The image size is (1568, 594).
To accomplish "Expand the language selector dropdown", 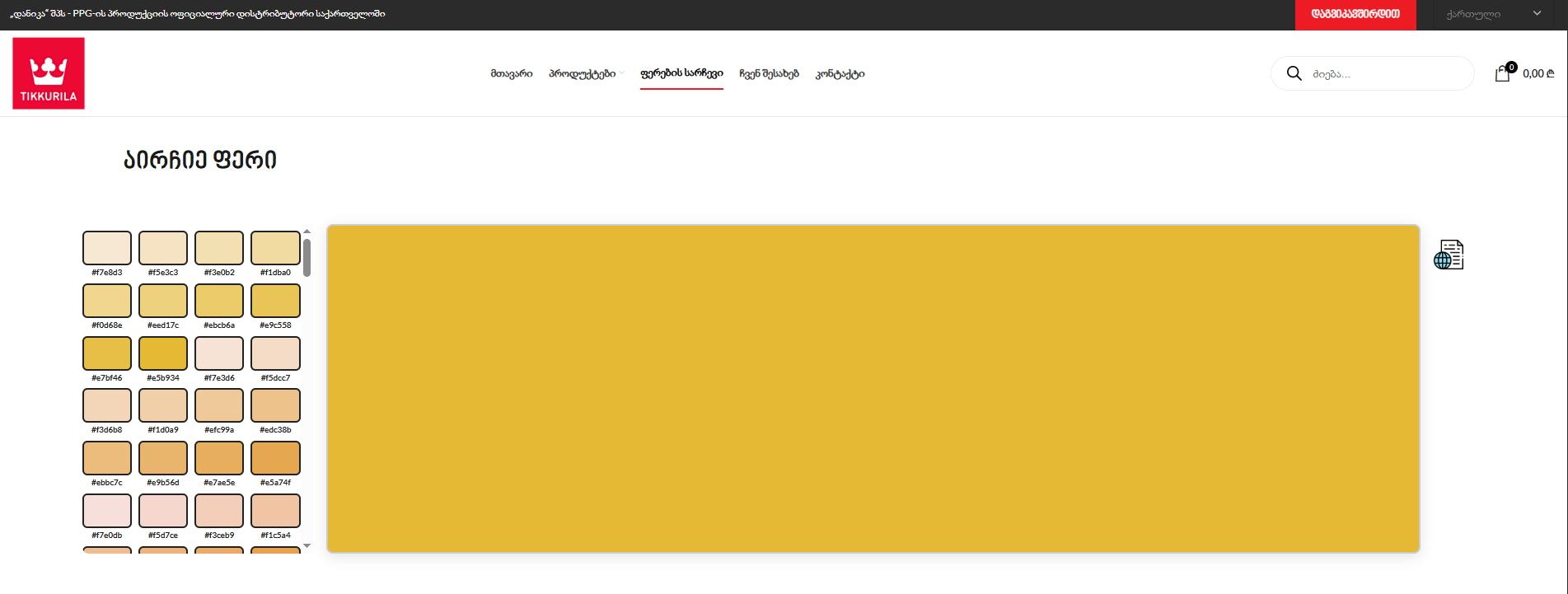I will pyautogui.click(x=1492, y=14).
